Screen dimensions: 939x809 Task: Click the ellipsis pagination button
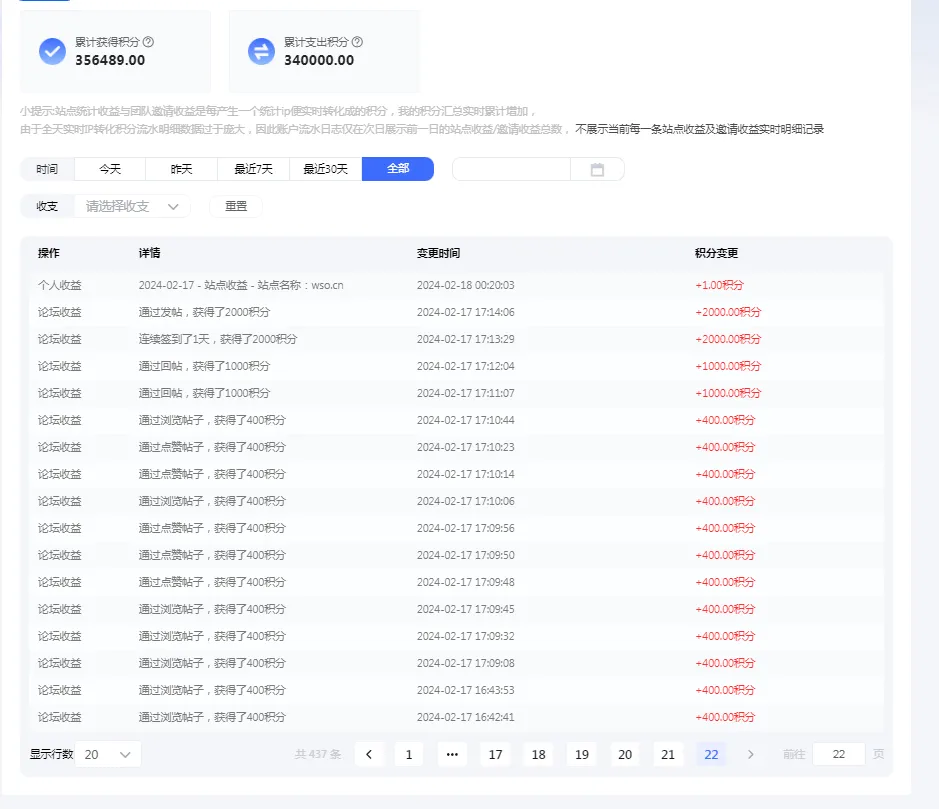pyautogui.click(x=451, y=754)
